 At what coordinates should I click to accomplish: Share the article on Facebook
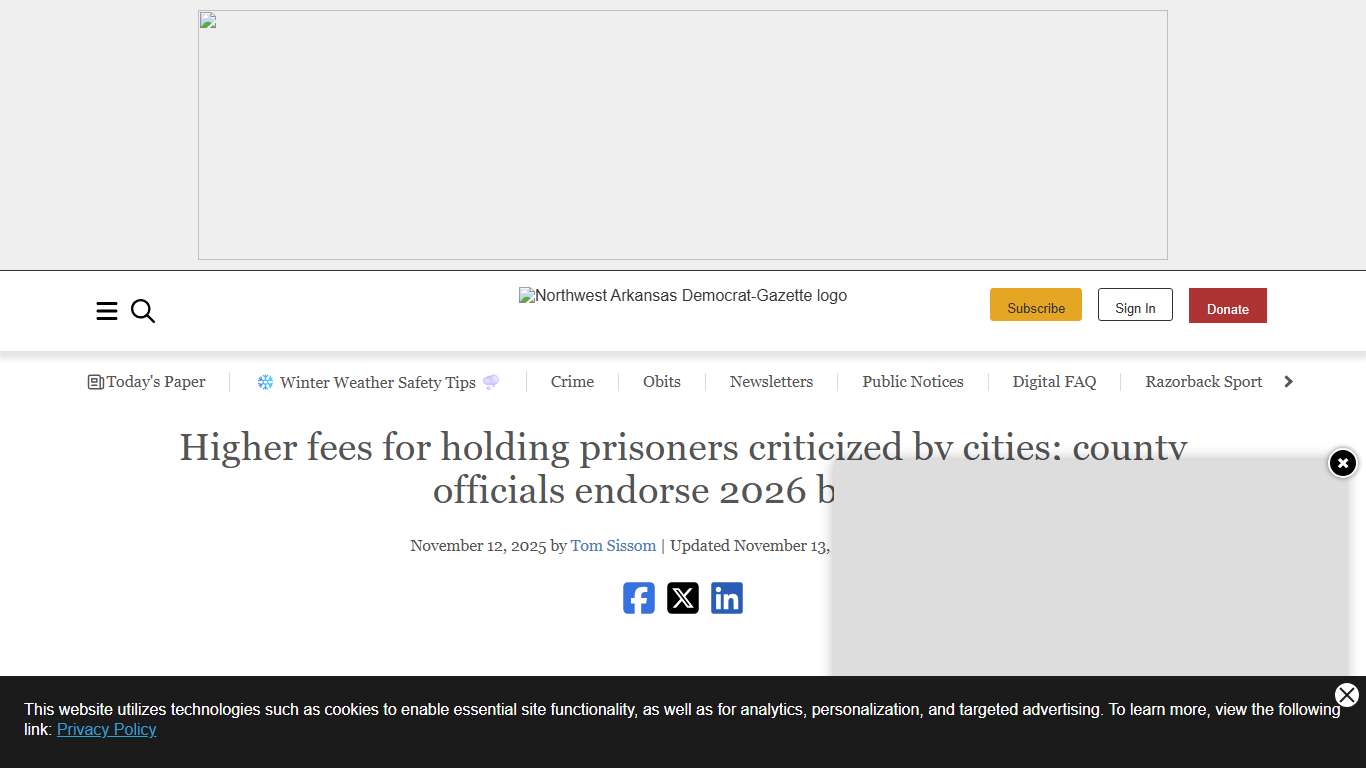639,597
